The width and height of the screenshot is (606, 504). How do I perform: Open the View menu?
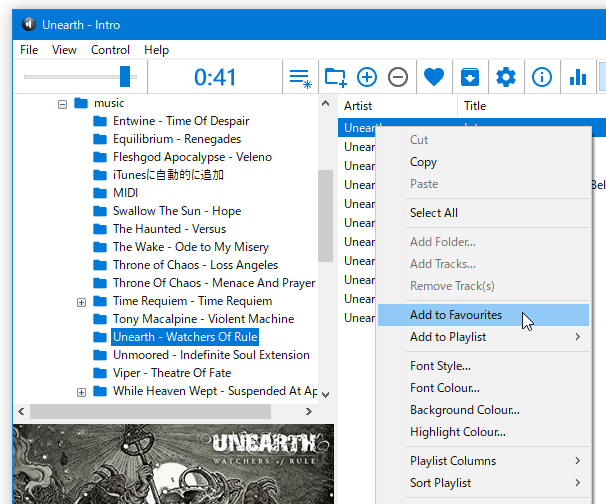(64, 50)
